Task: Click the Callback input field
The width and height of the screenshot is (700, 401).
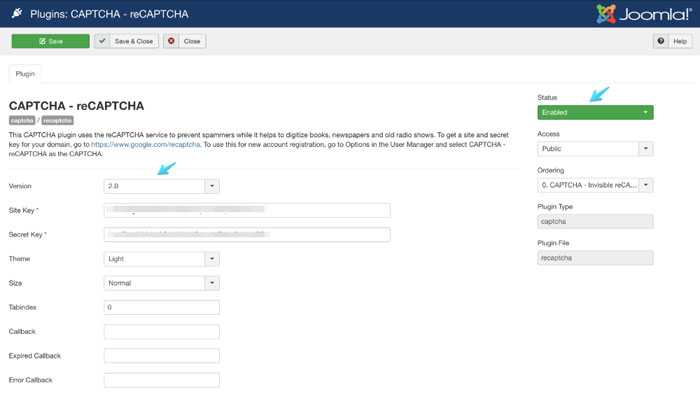Action: pyautogui.click(x=162, y=331)
